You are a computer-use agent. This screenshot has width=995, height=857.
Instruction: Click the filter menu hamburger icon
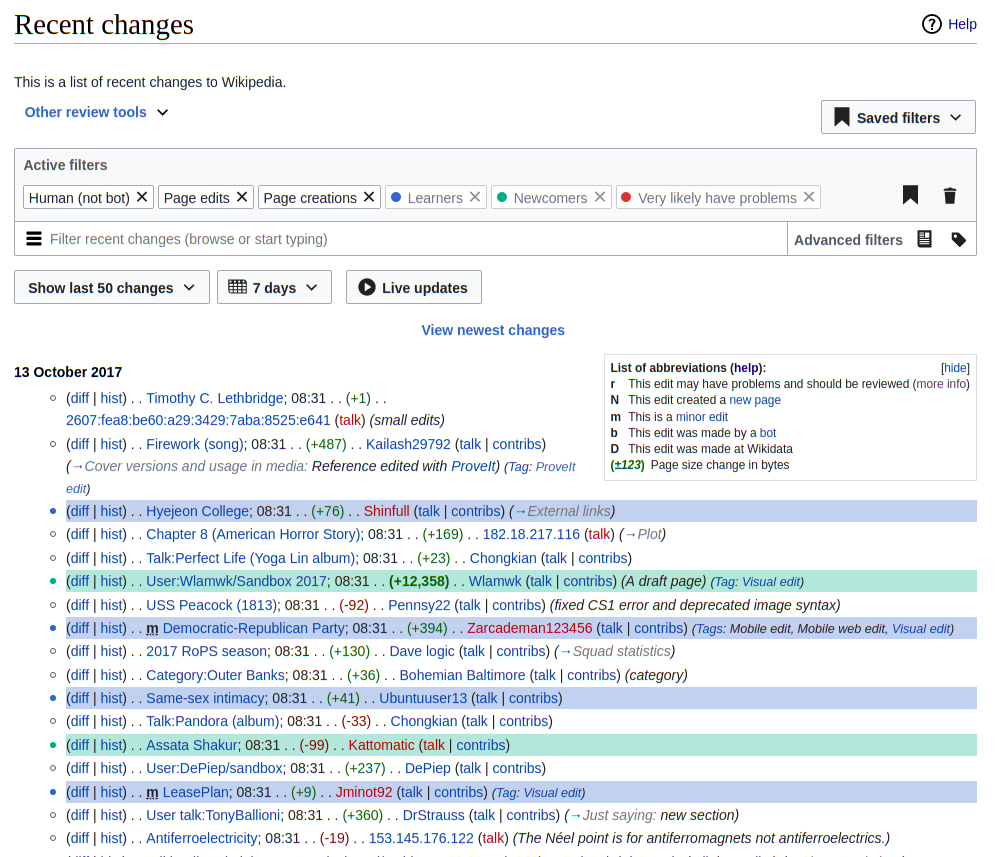[x=34, y=239]
